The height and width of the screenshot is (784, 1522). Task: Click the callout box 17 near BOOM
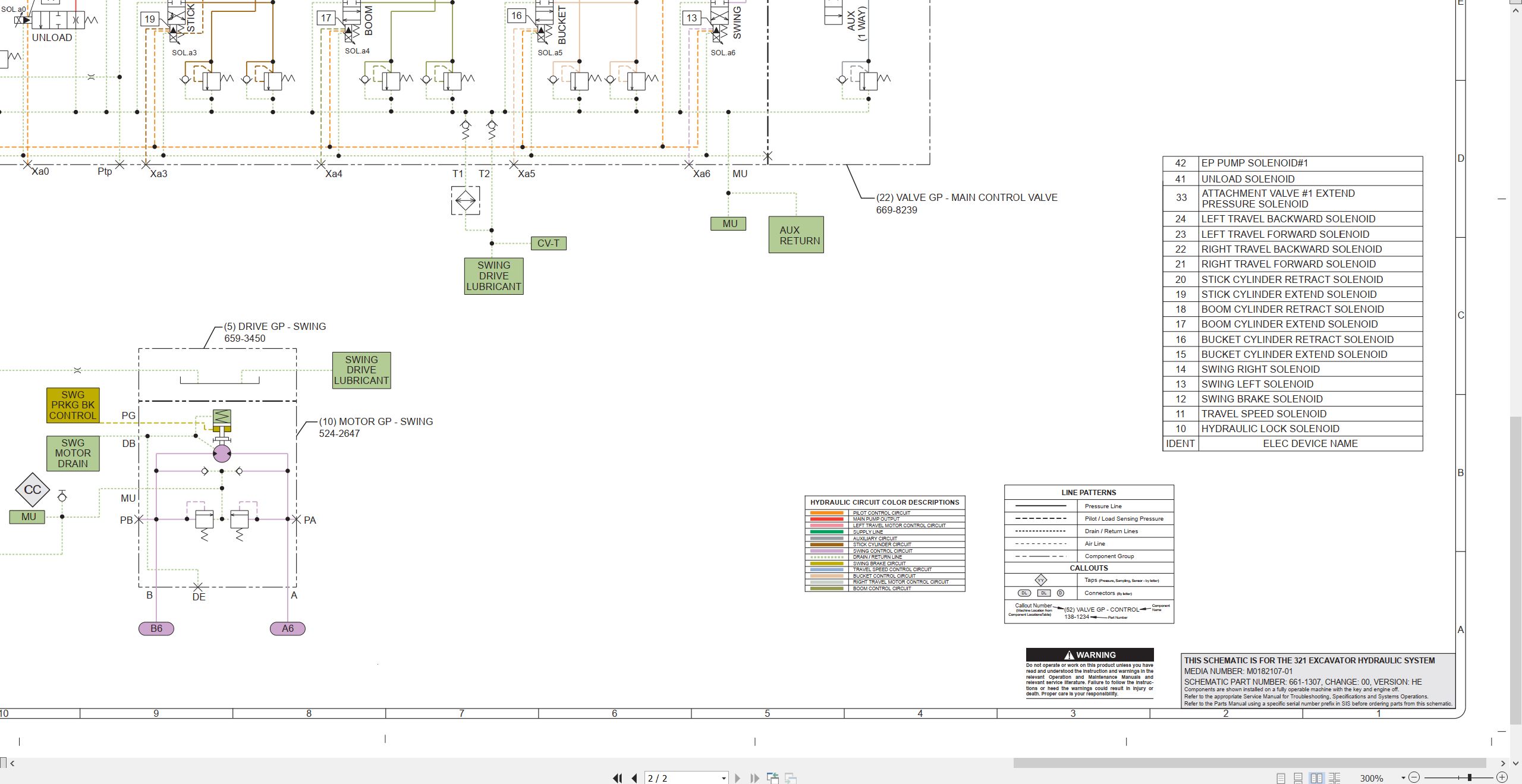point(326,18)
